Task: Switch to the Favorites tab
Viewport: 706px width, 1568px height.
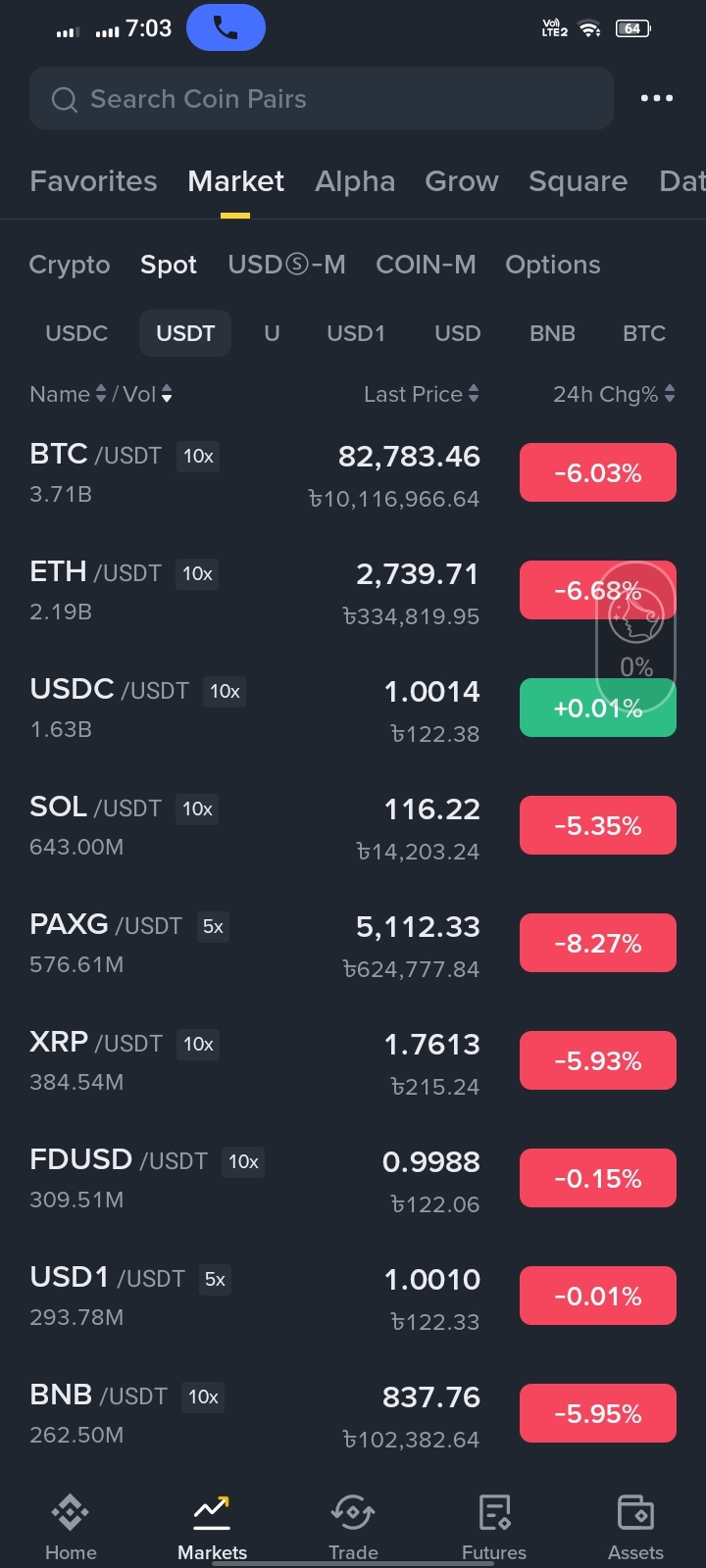Action: click(x=93, y=181)
